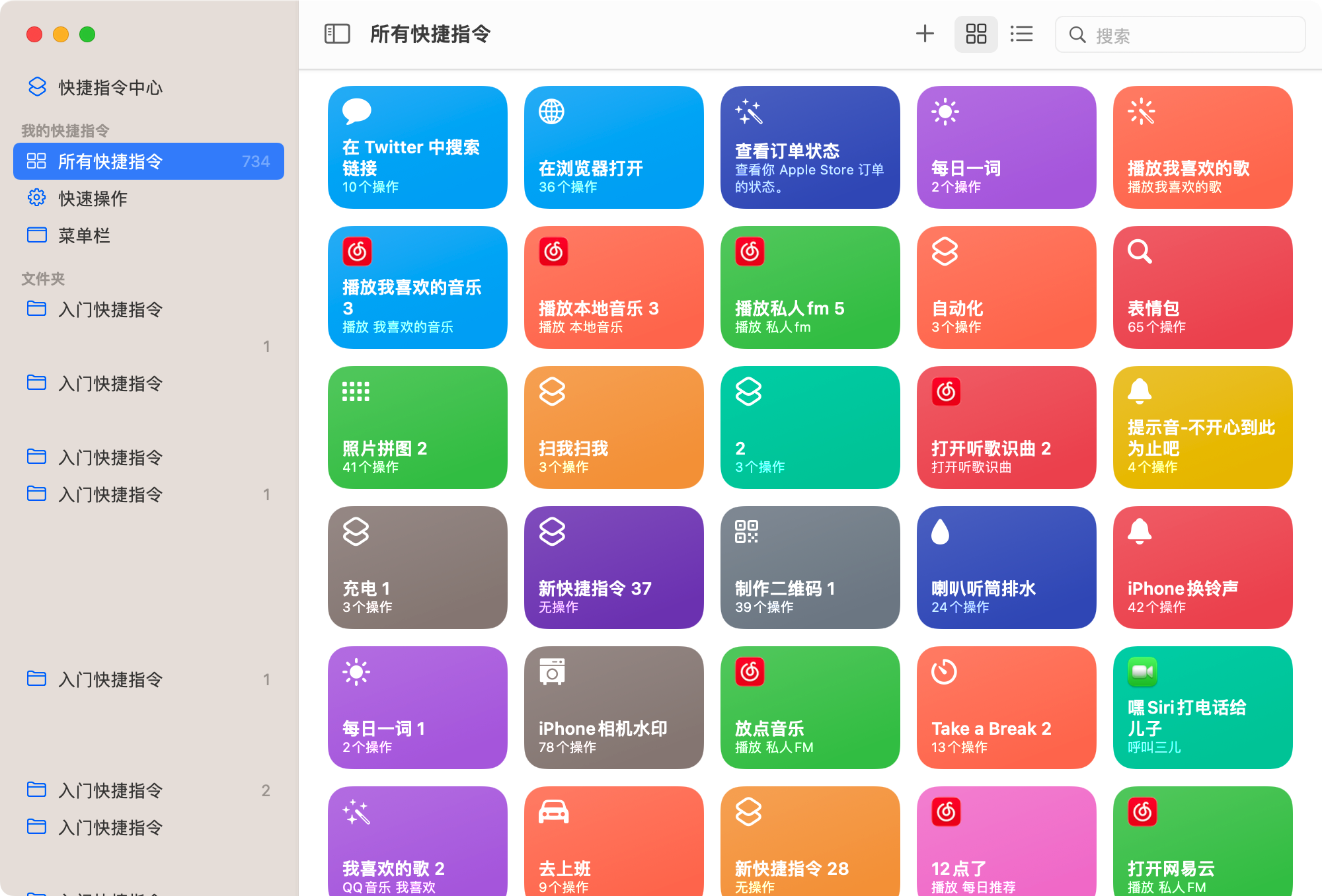Click the speech bubble icon on the Twitter shortcut
Viewport: 1322px width, 896px height.
(x=356, y=111)
